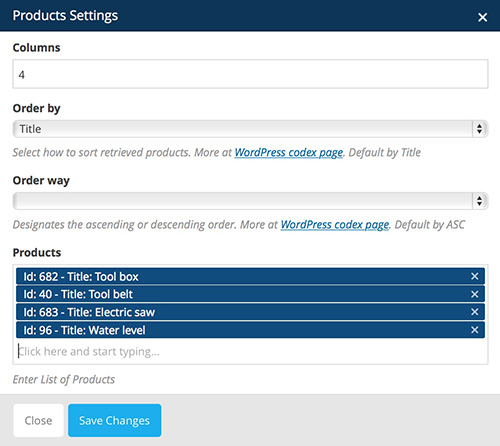Select the 'Id: 682 - Title: Tool box' tag

point(250,276)
